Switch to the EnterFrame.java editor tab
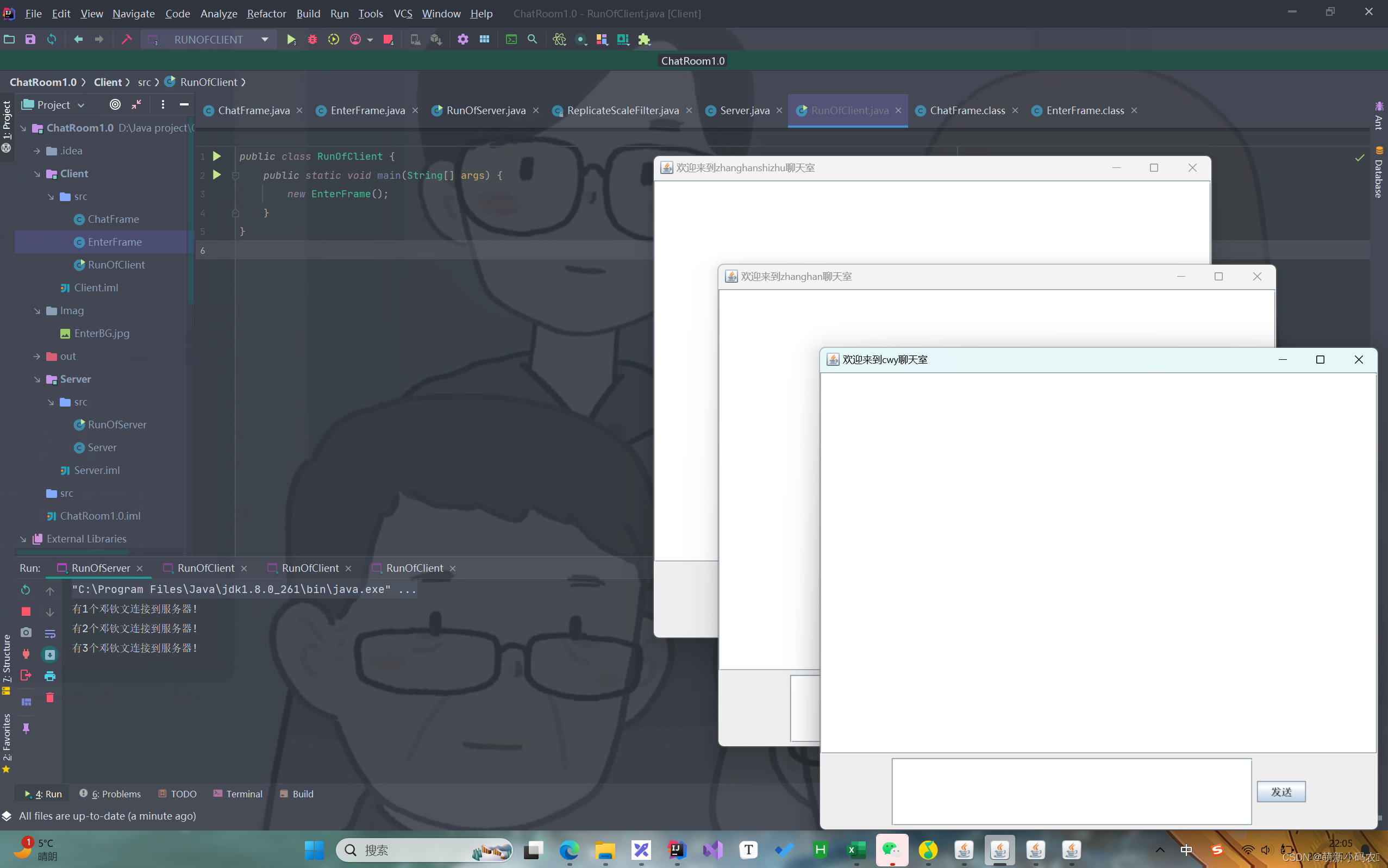The height and width of the screenshot is (868, 1388). [x=367, y=110]
